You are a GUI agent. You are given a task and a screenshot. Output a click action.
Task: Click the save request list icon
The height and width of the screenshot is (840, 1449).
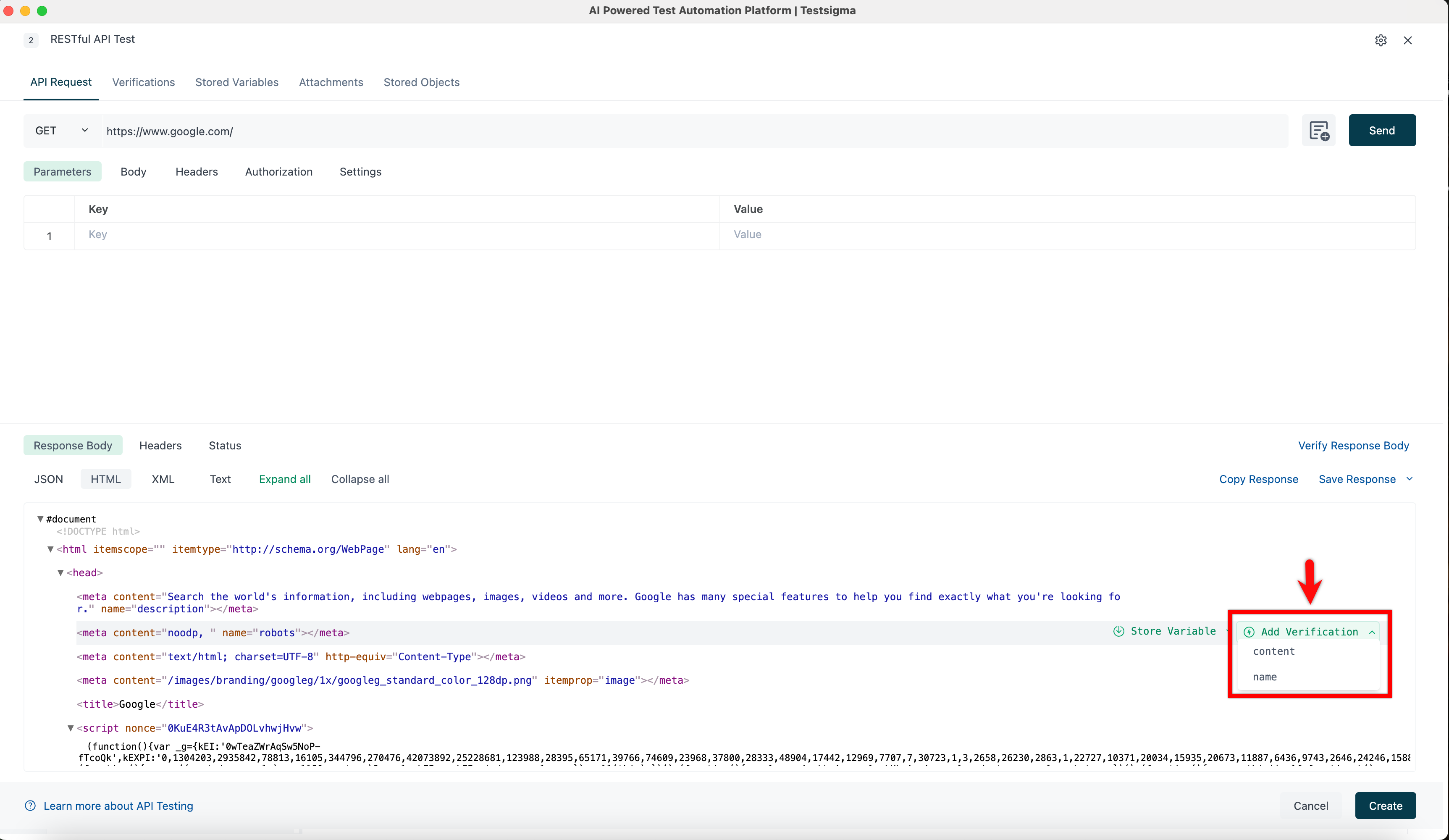[x=1318, y=131]
